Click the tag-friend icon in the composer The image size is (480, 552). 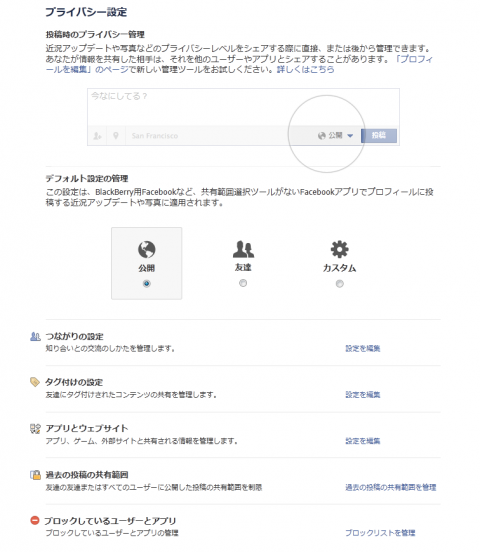pyautogui.click(x=97, y=136)
